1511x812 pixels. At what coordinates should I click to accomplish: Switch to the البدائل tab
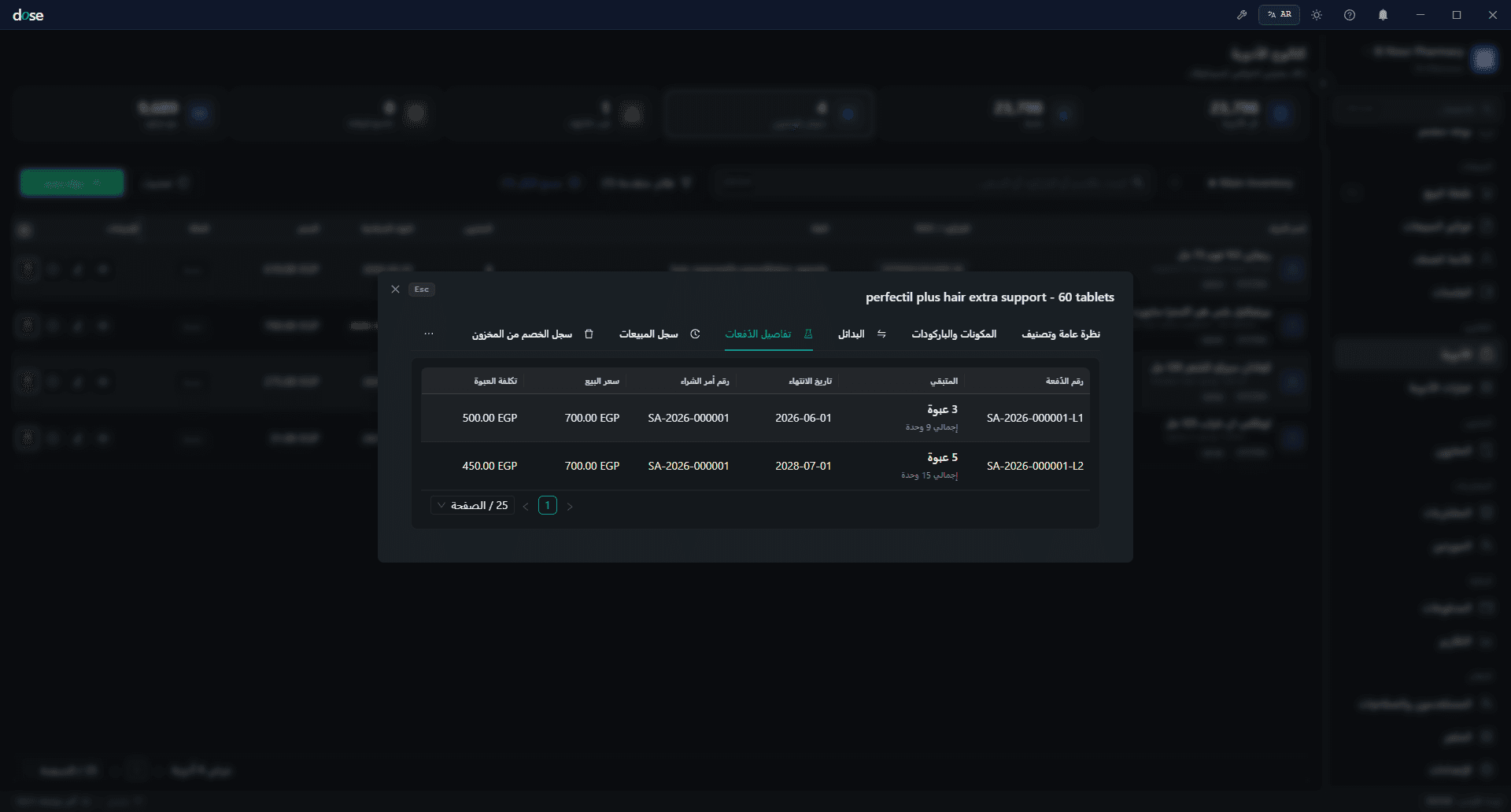click(x=862, y=334)
